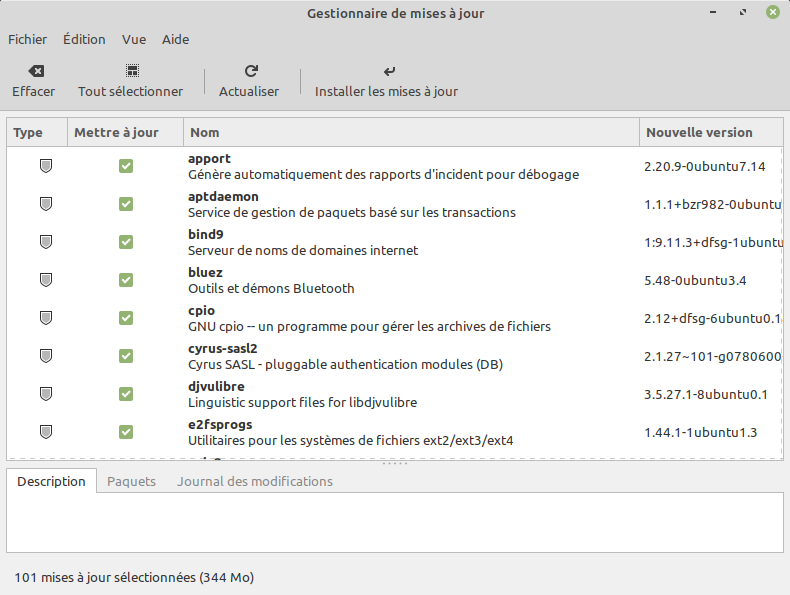The width and height of the screenshot is (790, 595).
Task: Refresh the list with the Actualiser icon
Action: click(250, 71)
